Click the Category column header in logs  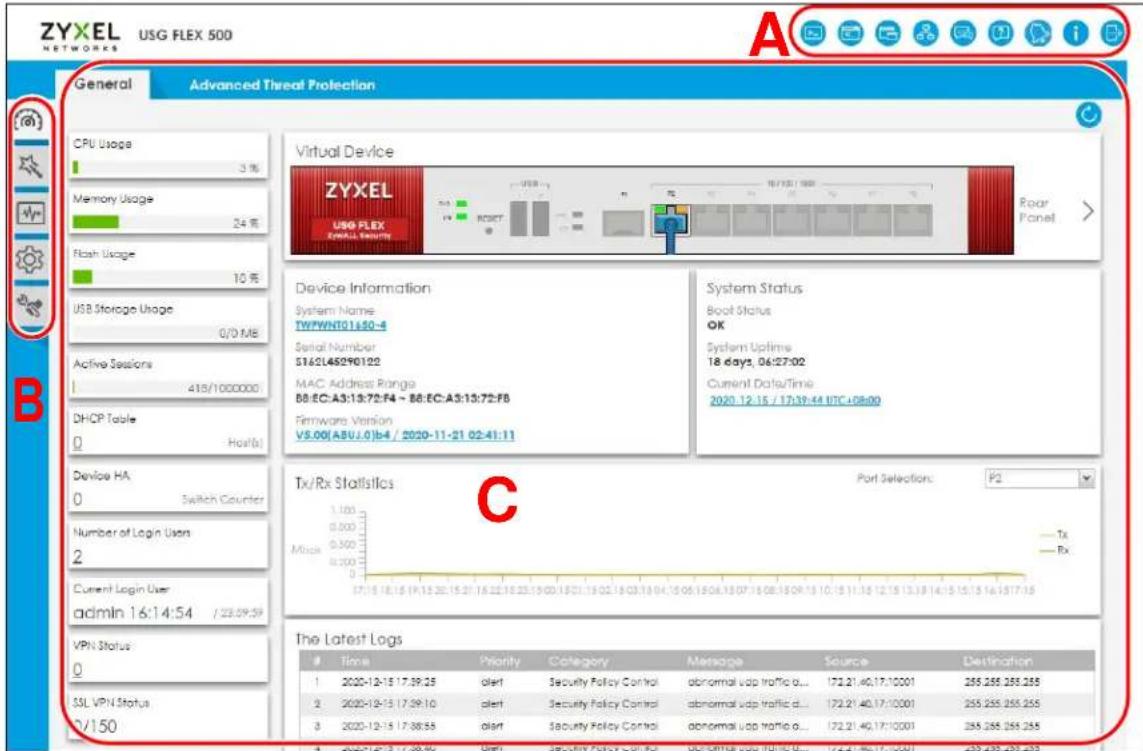579,661
